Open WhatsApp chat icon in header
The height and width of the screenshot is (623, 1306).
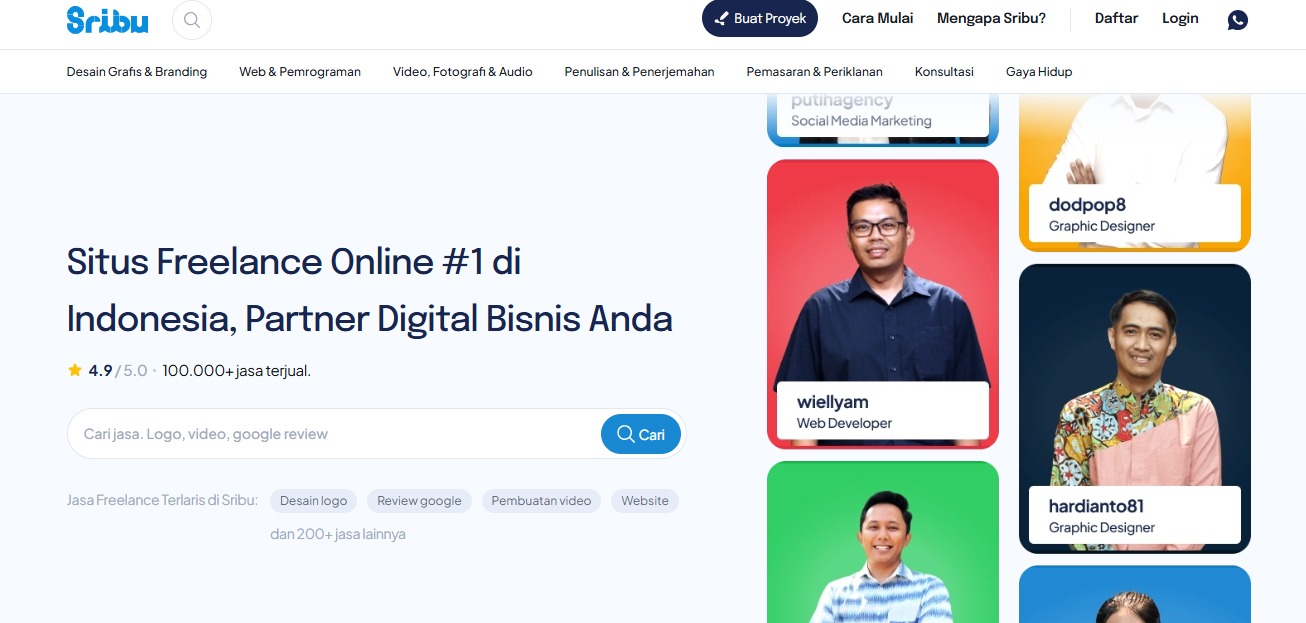tap(1238, 19)
